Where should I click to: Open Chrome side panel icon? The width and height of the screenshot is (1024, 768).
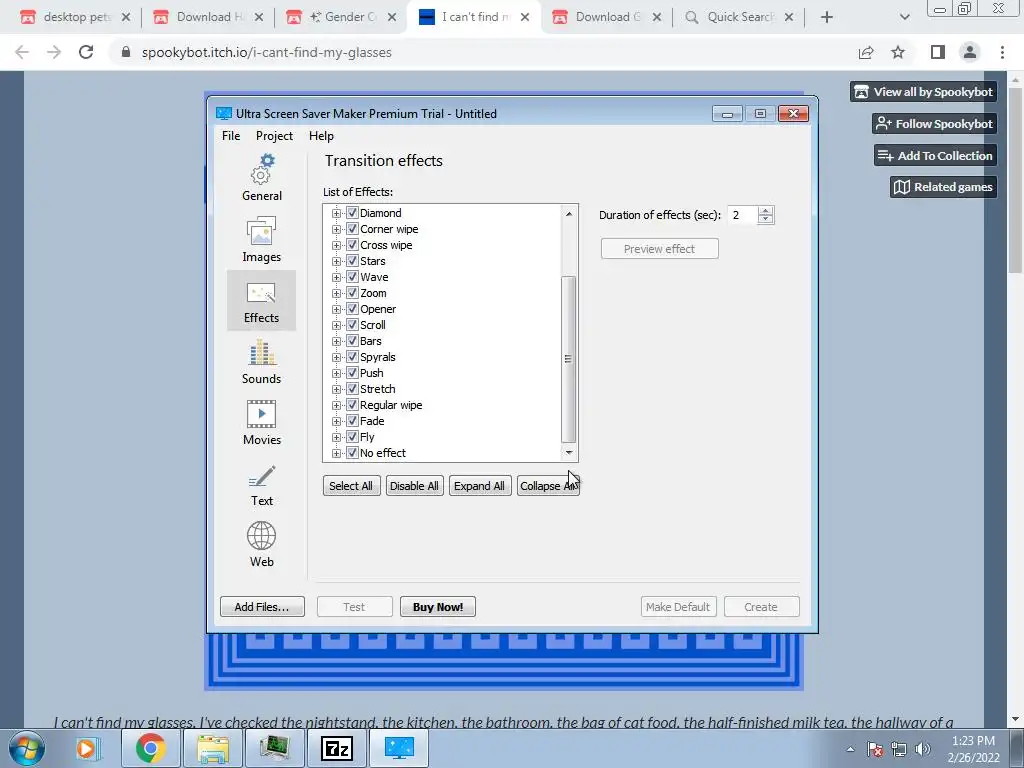(938, 52)
